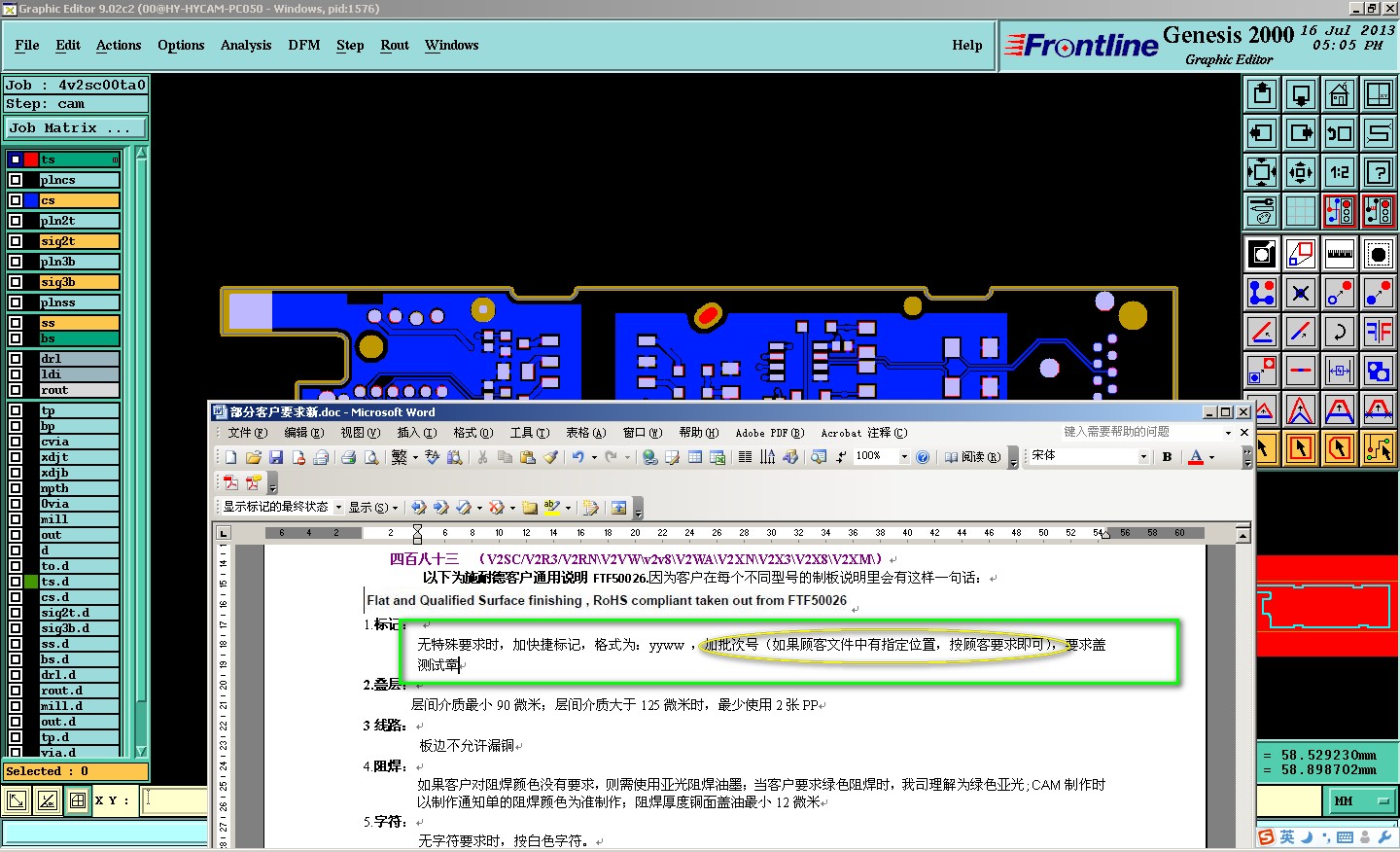
Task: Click the Save icon in Word toolbar
Action: 276,457
